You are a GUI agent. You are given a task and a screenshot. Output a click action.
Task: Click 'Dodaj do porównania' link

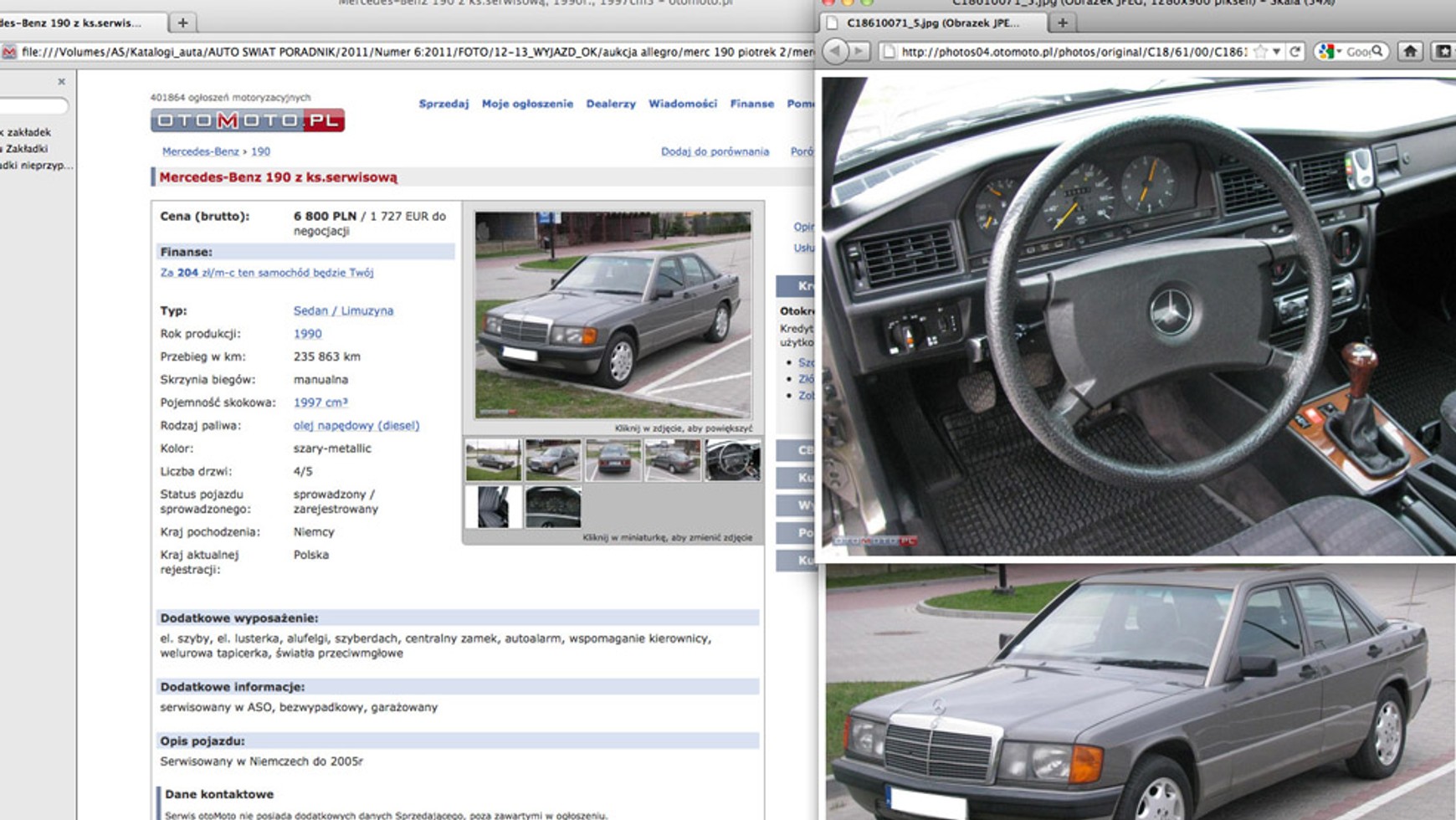715,151
